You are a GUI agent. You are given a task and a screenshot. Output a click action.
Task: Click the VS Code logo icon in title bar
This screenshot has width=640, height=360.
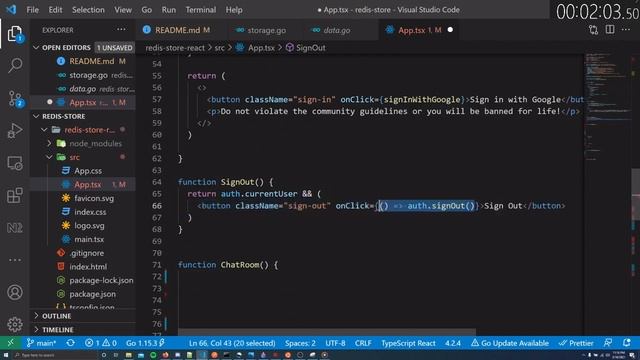(11, 9)
